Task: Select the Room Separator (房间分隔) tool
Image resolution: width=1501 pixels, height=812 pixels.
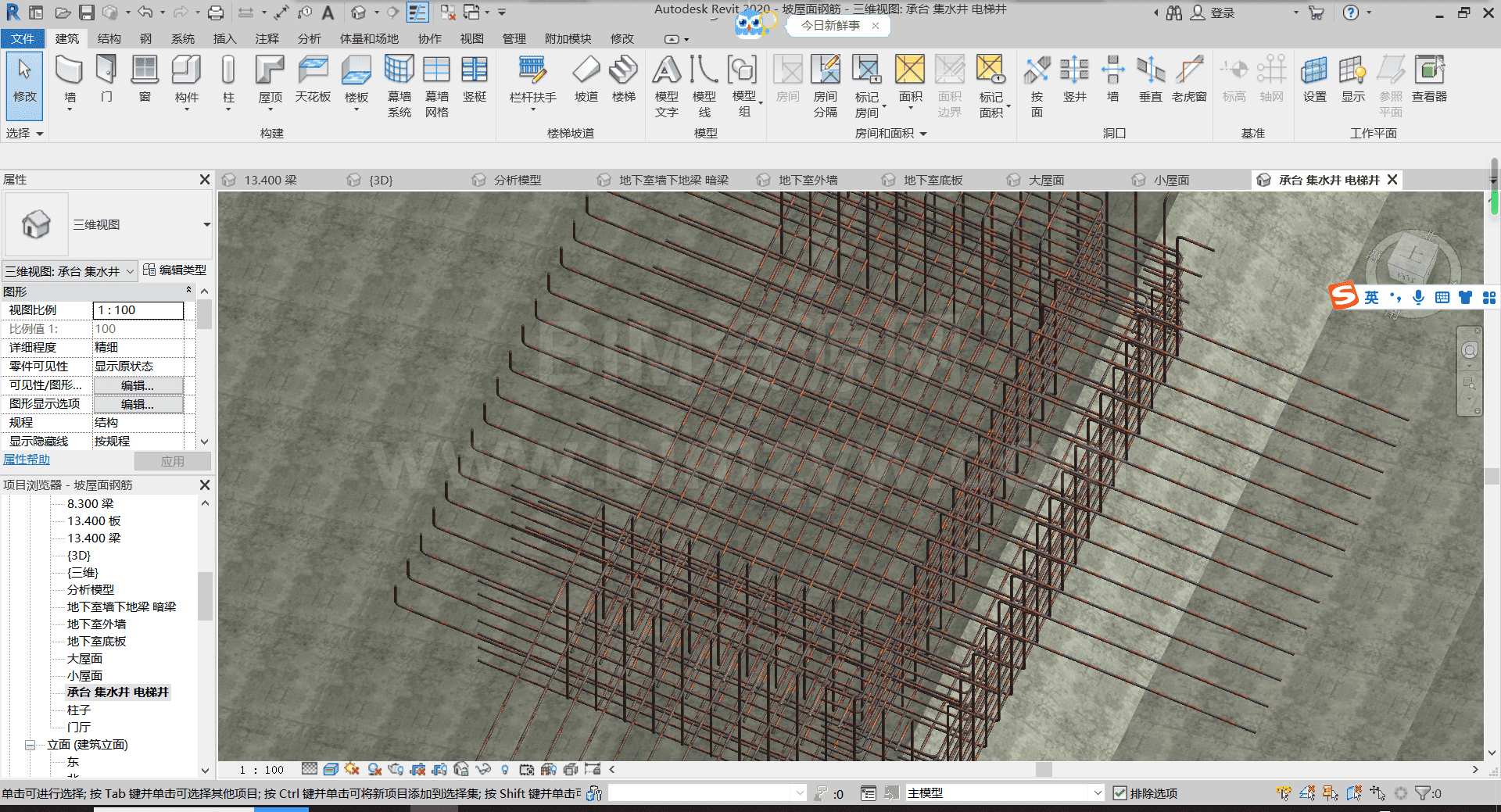Action: click(x=825, y=85)
